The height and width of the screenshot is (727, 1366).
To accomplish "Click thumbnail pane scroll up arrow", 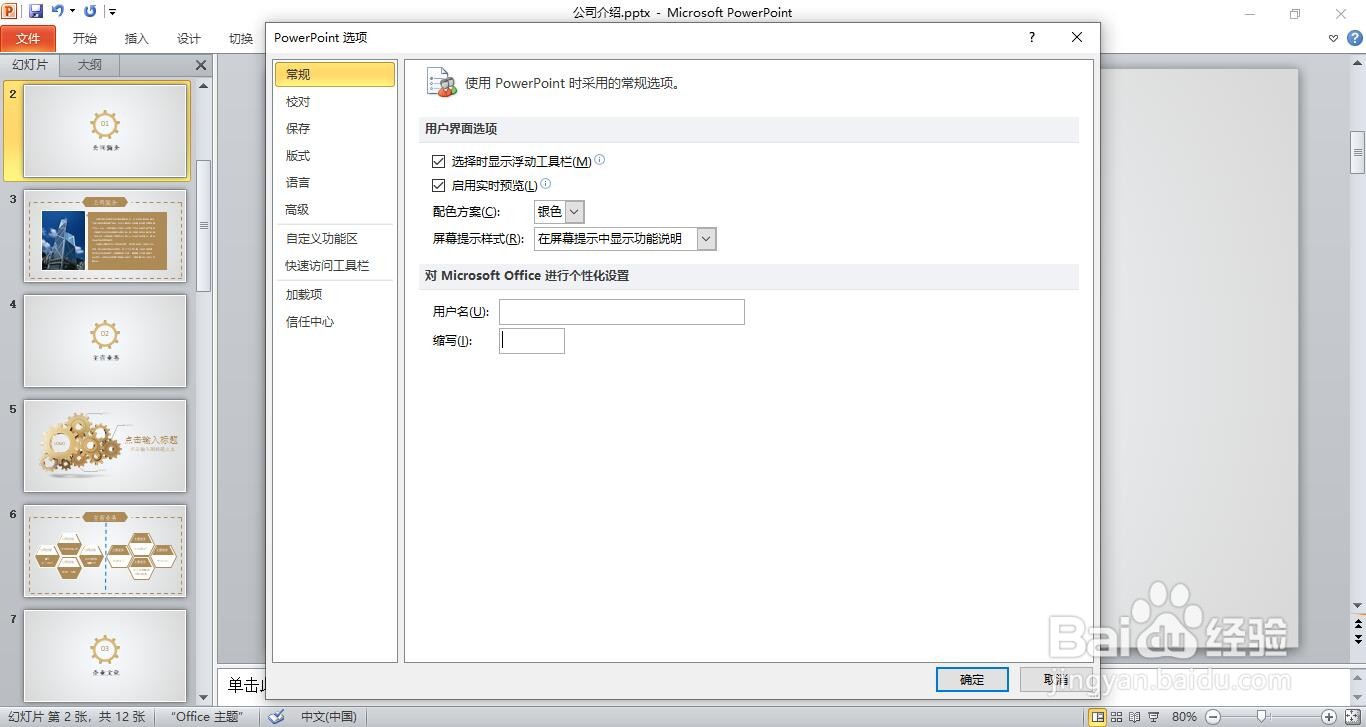I will coord(204,86).
